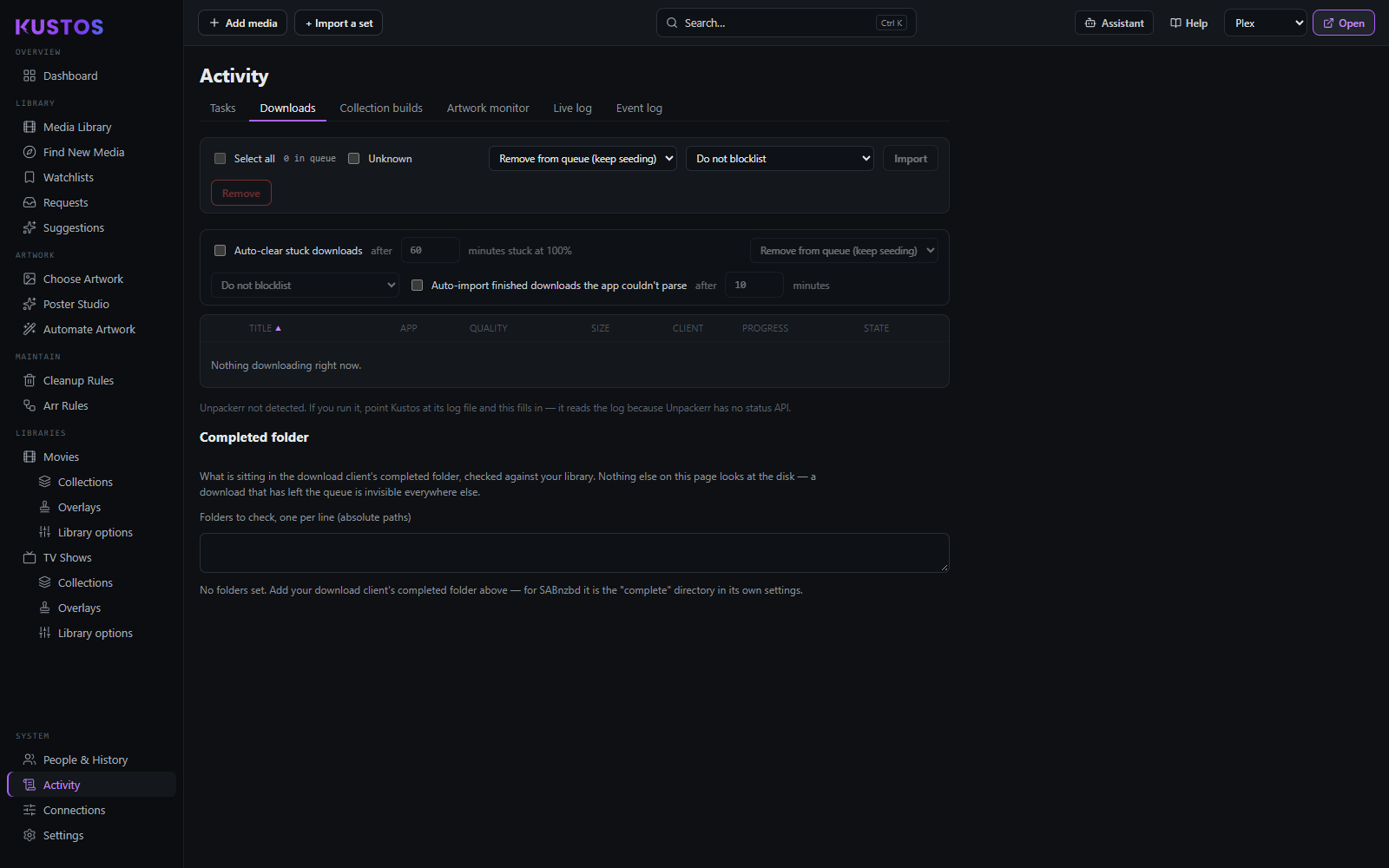Click the Cleanup Rules trash icon
Screen dimensions: 1389x868
[30, 380]
